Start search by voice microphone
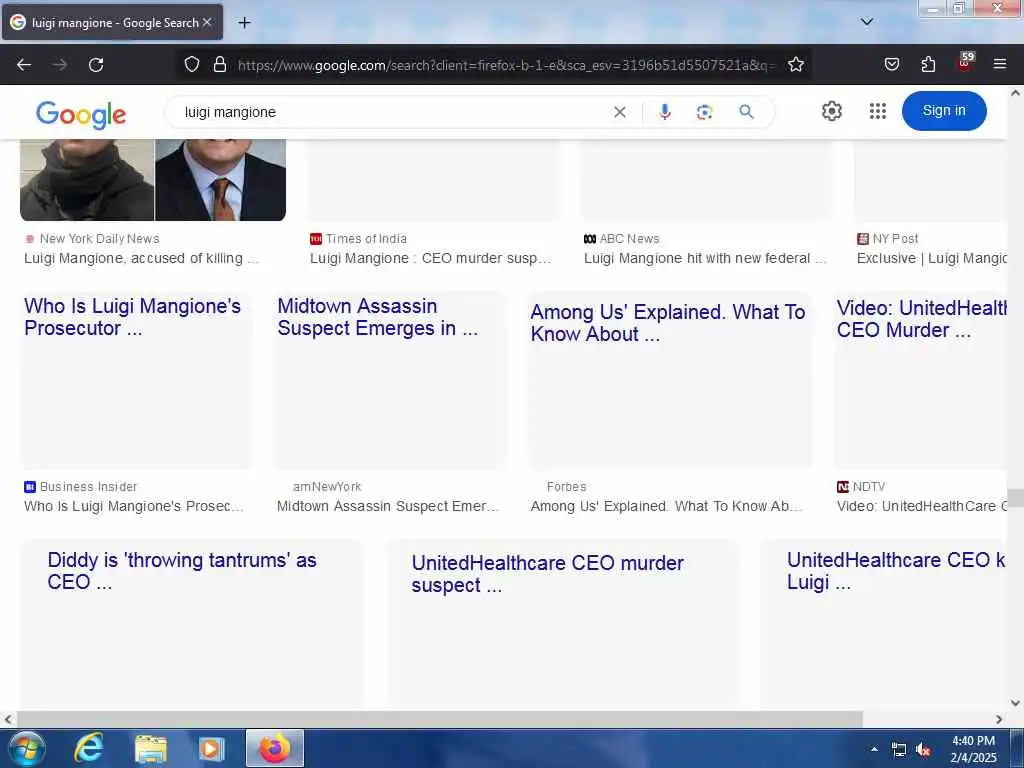 (x=665, y=112)
